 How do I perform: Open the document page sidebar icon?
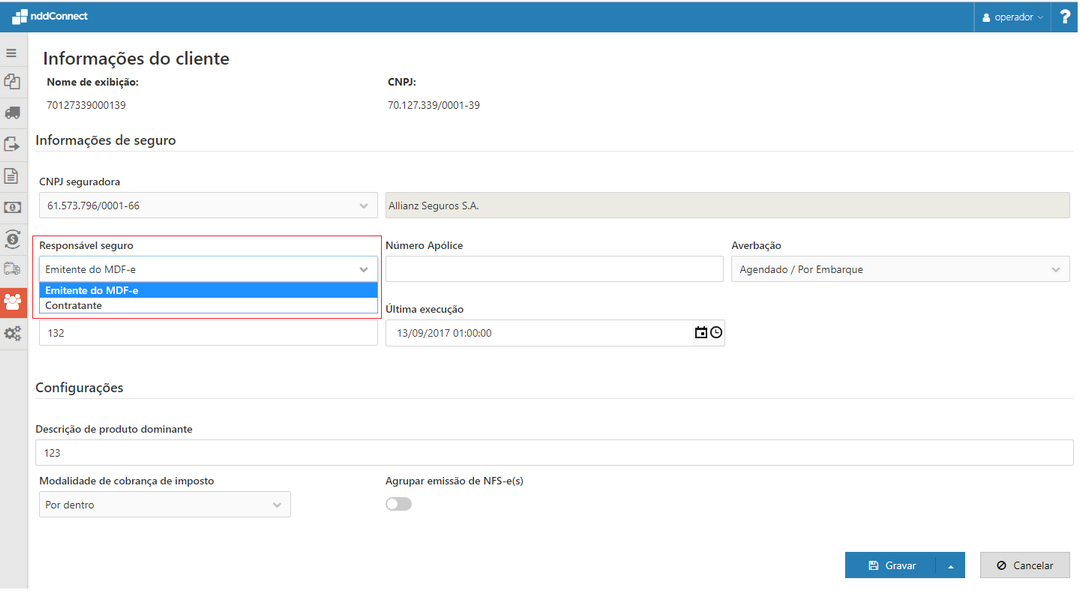(12, 176)
